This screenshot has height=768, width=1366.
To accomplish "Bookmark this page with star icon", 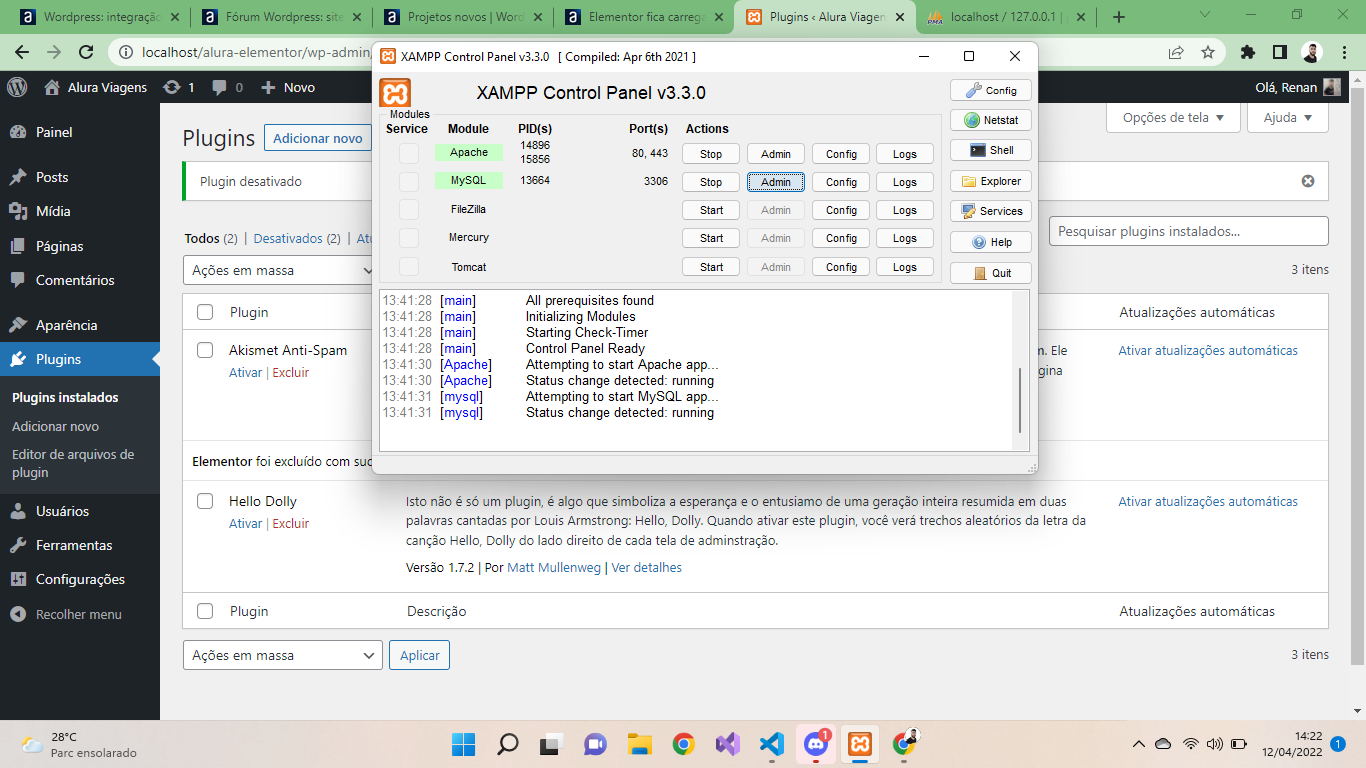I will tap(1208, 52).
